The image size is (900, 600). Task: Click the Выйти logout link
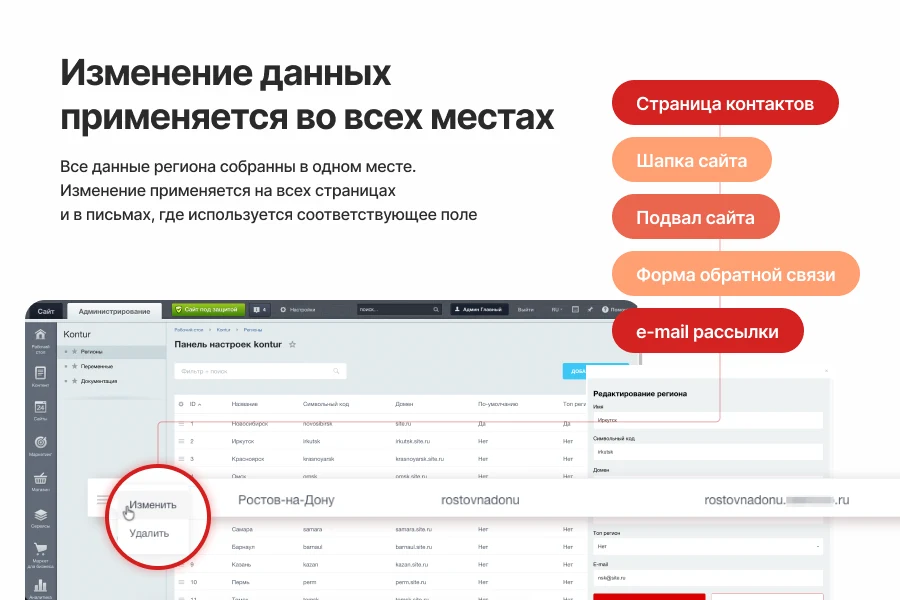(526, 309)
